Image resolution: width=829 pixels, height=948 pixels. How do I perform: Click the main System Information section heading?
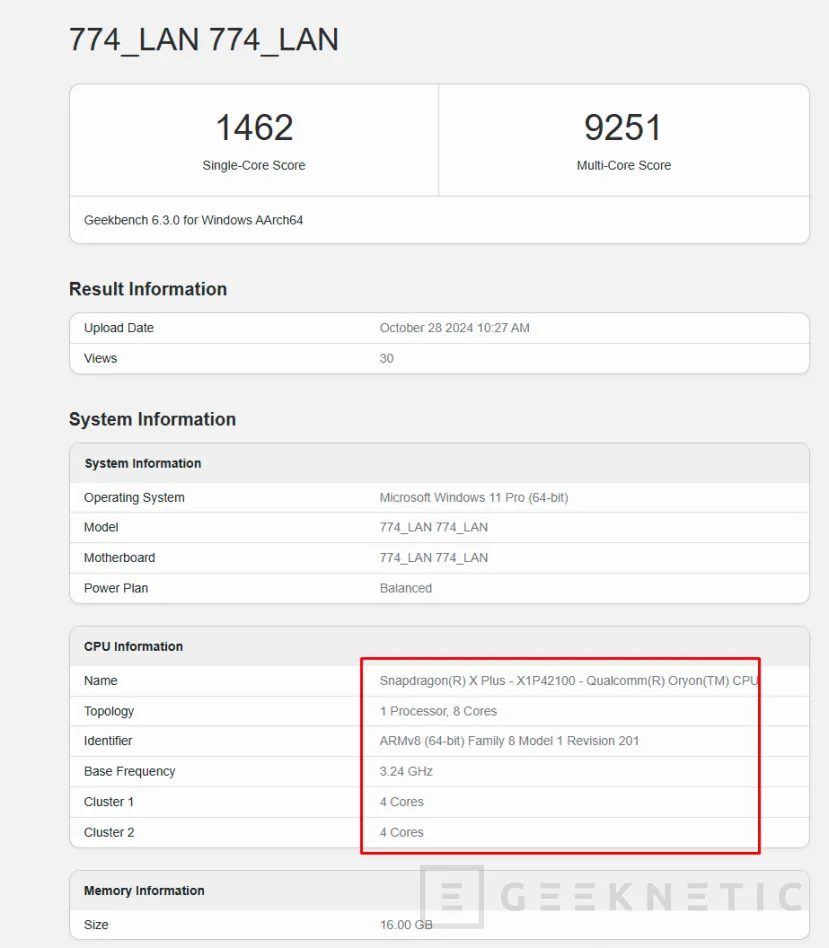[152, 419]
